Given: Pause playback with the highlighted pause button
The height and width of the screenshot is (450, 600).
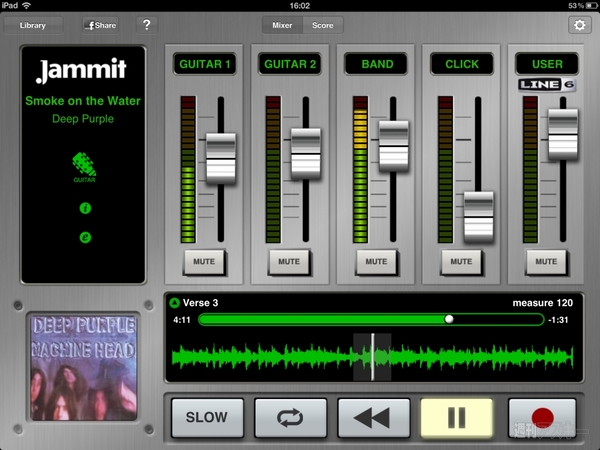Looking at the screenshot, I should (x=457, y=417).
